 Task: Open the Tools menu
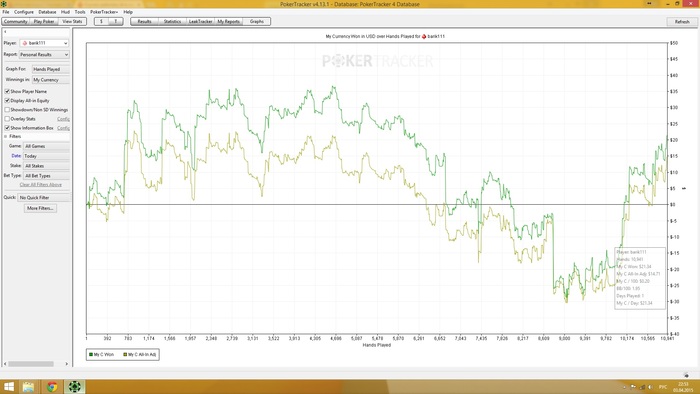click(80, 12)
